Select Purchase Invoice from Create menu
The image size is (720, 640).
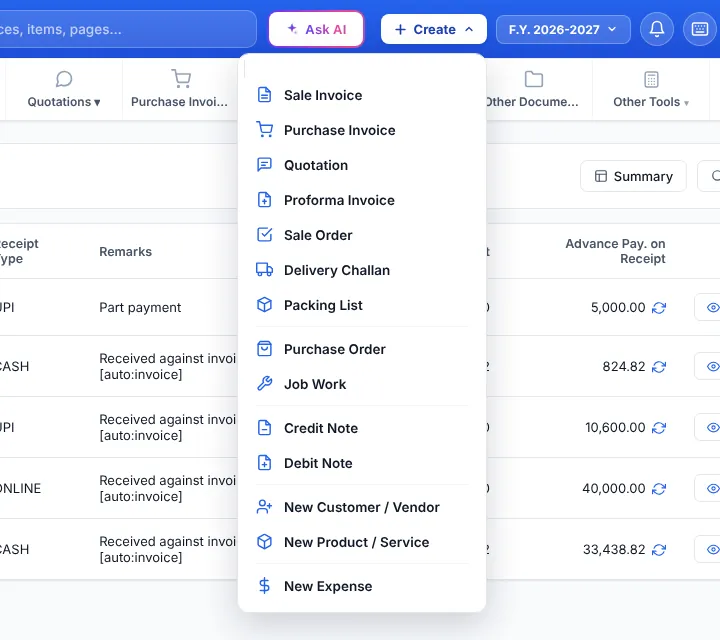coord(362,130)
